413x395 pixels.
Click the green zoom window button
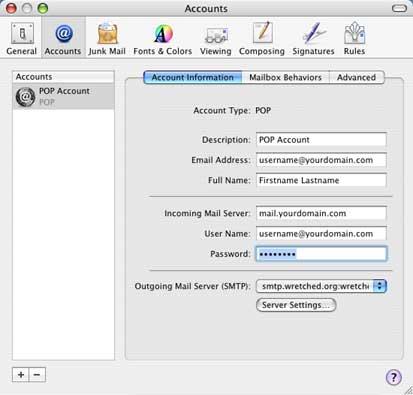[43, 8]
